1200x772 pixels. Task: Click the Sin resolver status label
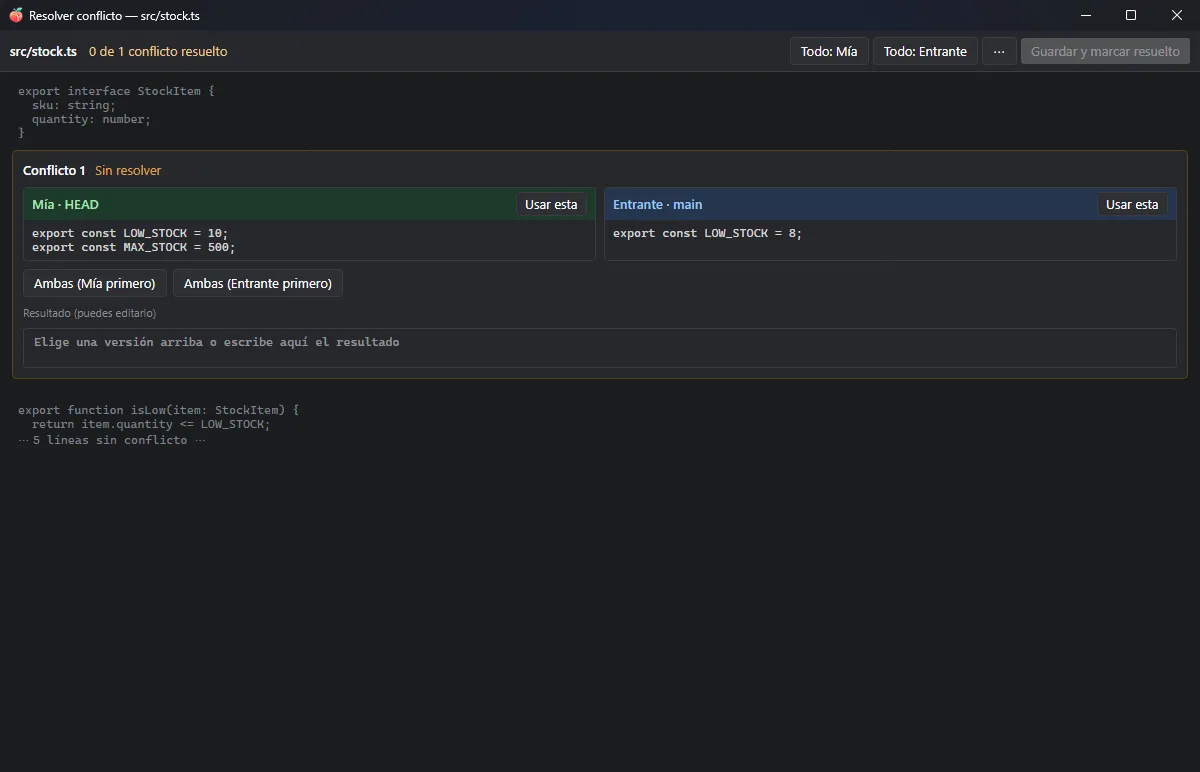coord(128,170)
